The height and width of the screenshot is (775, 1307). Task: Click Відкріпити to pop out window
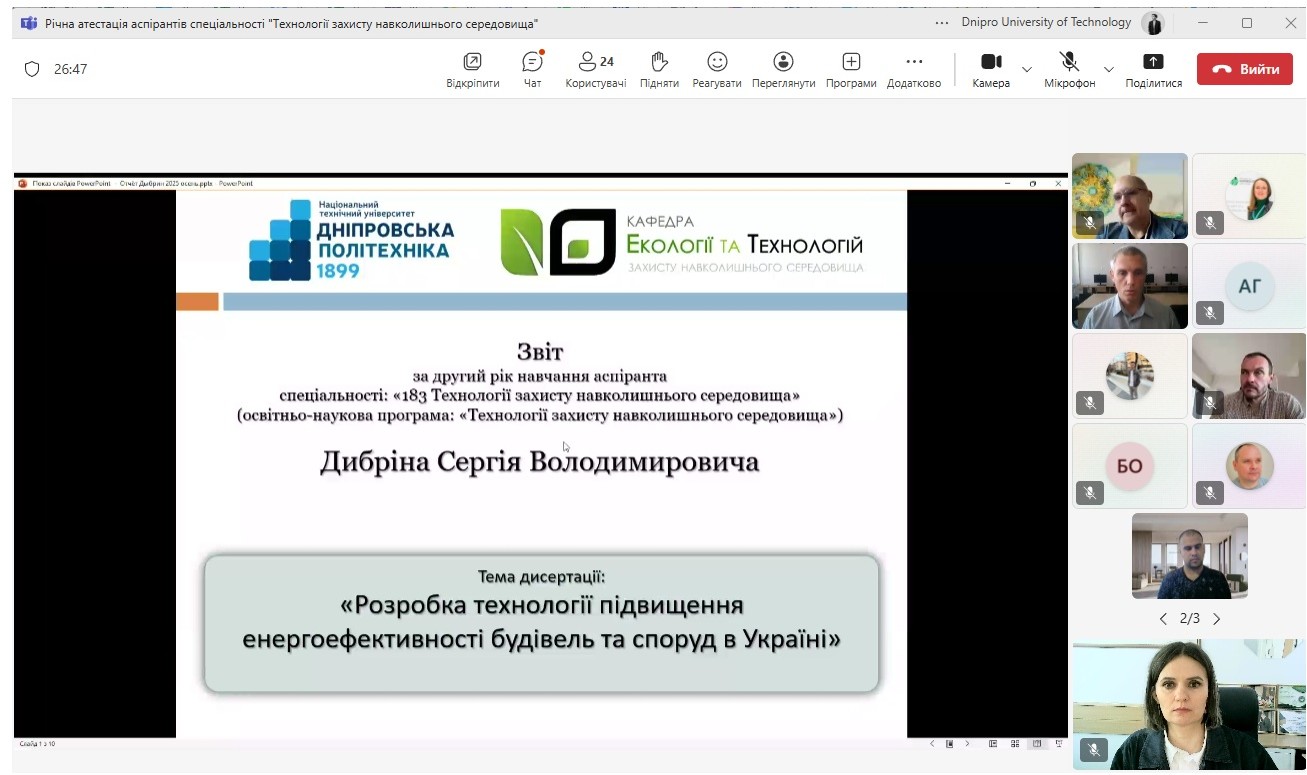click(x=472, y=69)
